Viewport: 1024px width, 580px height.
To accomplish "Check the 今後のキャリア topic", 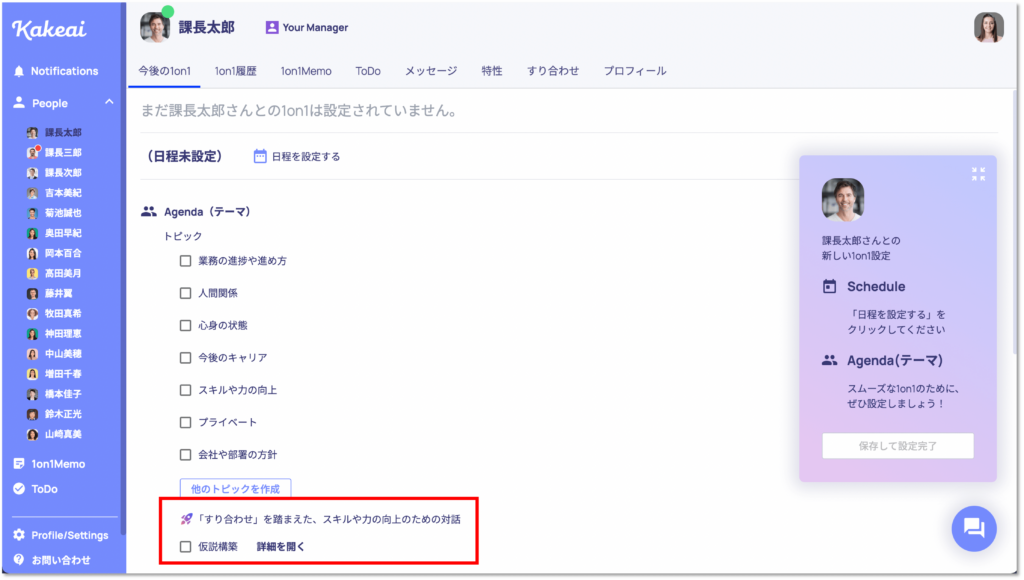I will (x=185, y=358).
